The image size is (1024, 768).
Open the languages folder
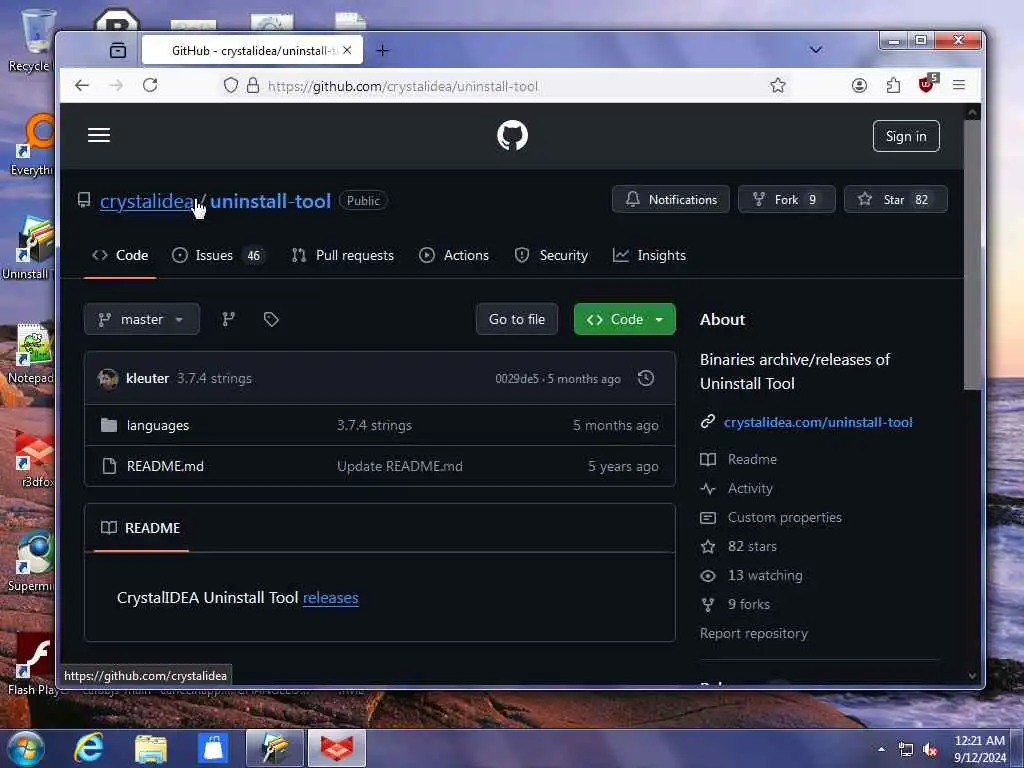[157, 426]
